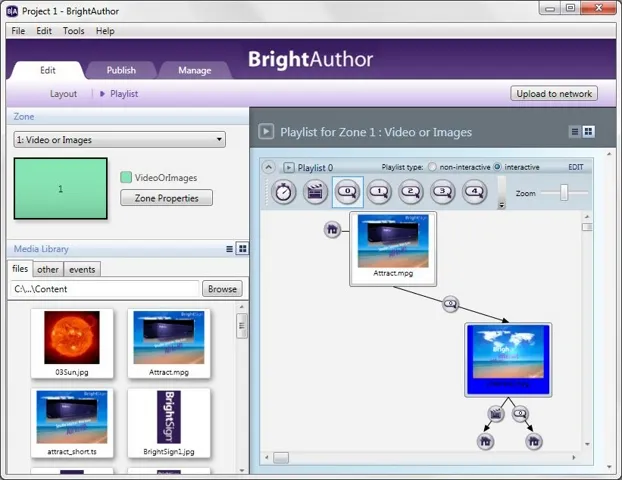The image size is (622, 480).
Task: Select the Attract.mpg node in playlist canvas
Action: click(x=393, y=249)
